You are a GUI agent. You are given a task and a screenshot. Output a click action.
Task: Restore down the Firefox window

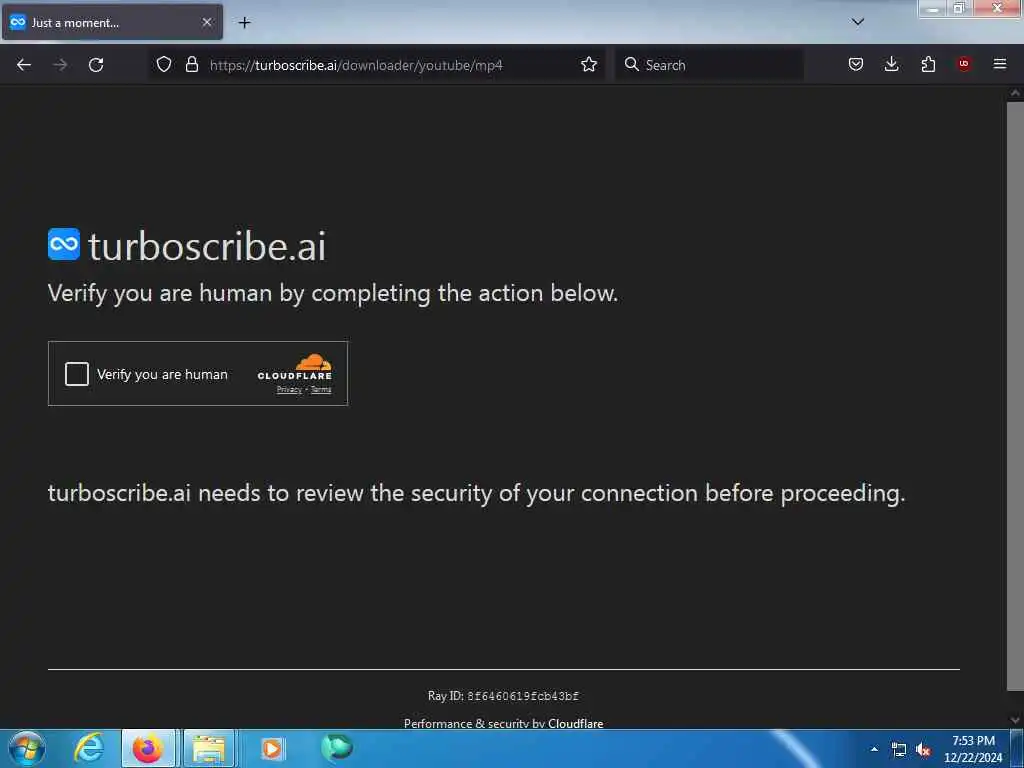click(959, 8)
